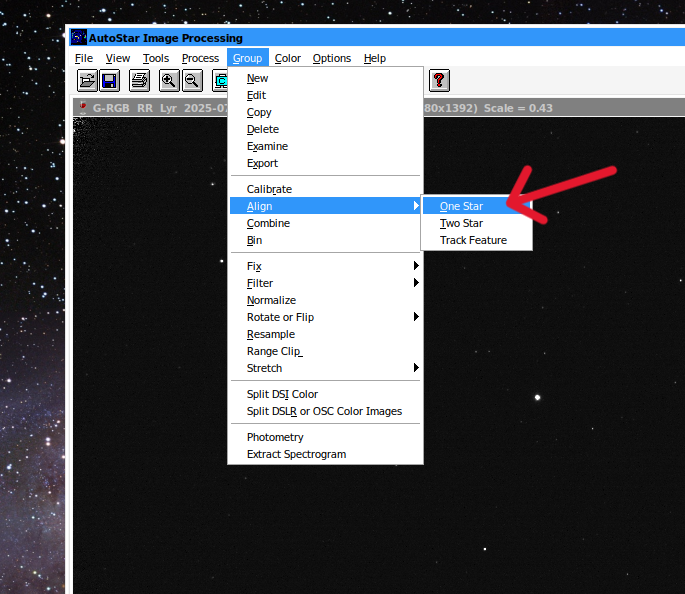Click the Zoom Out magnifier icon

[x=192, y=81]
